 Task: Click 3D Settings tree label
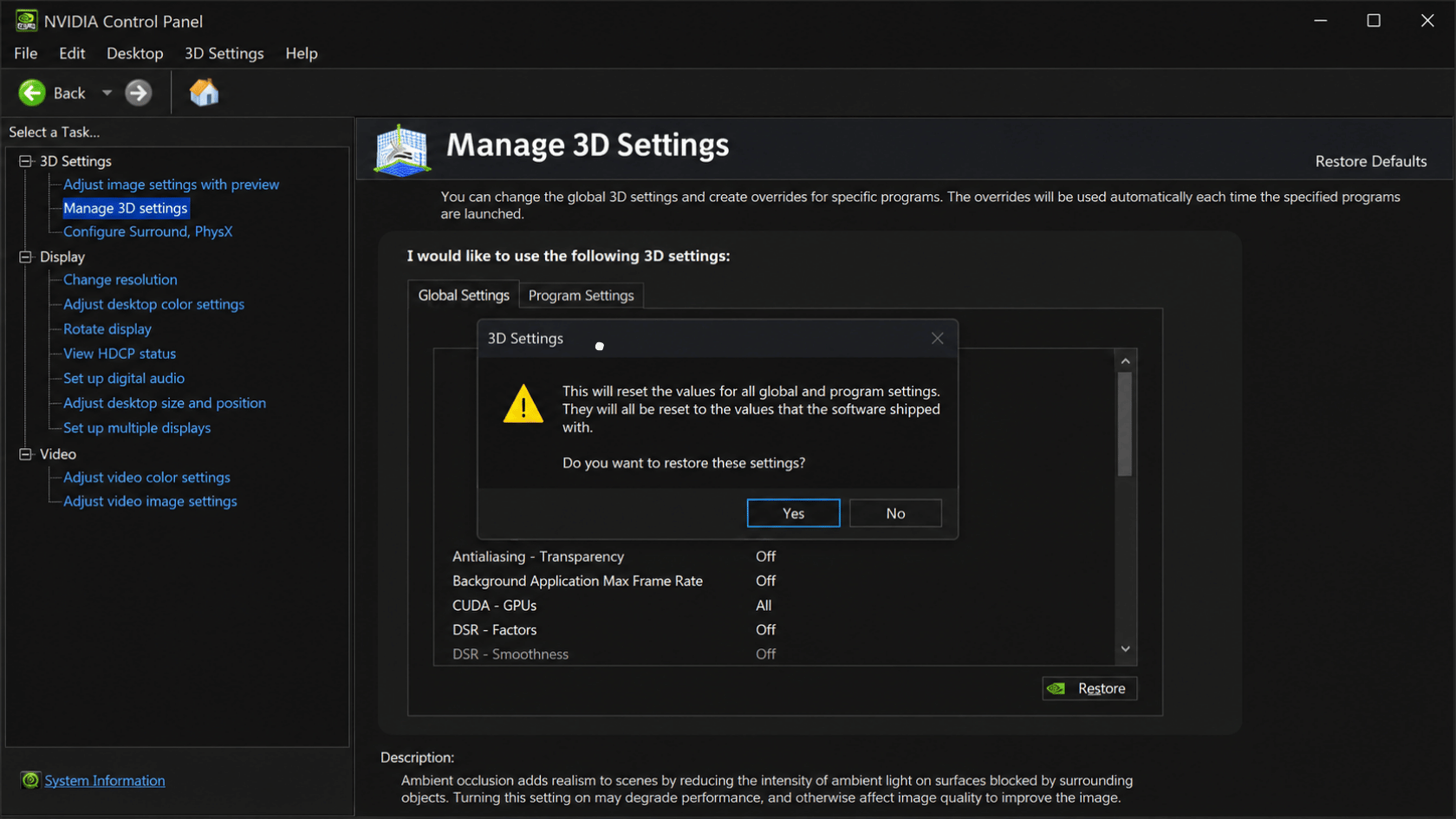[75, 161]
